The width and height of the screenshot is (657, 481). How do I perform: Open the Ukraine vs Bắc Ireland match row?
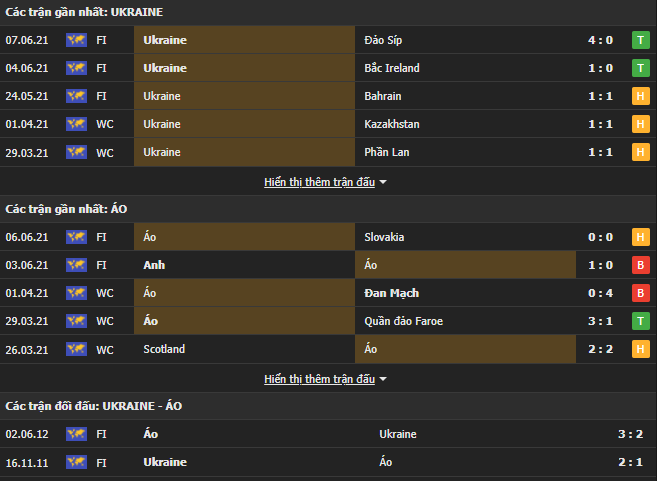tap(300, 68)
